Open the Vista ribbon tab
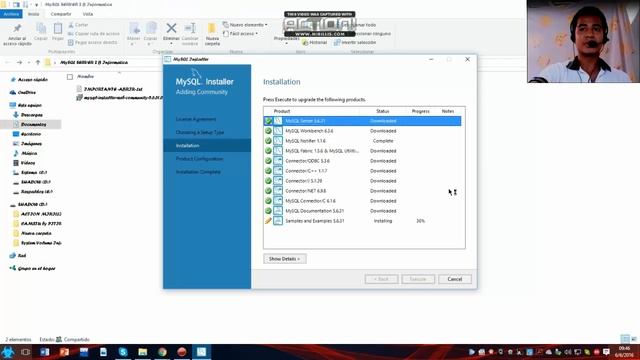 [88, 14]
